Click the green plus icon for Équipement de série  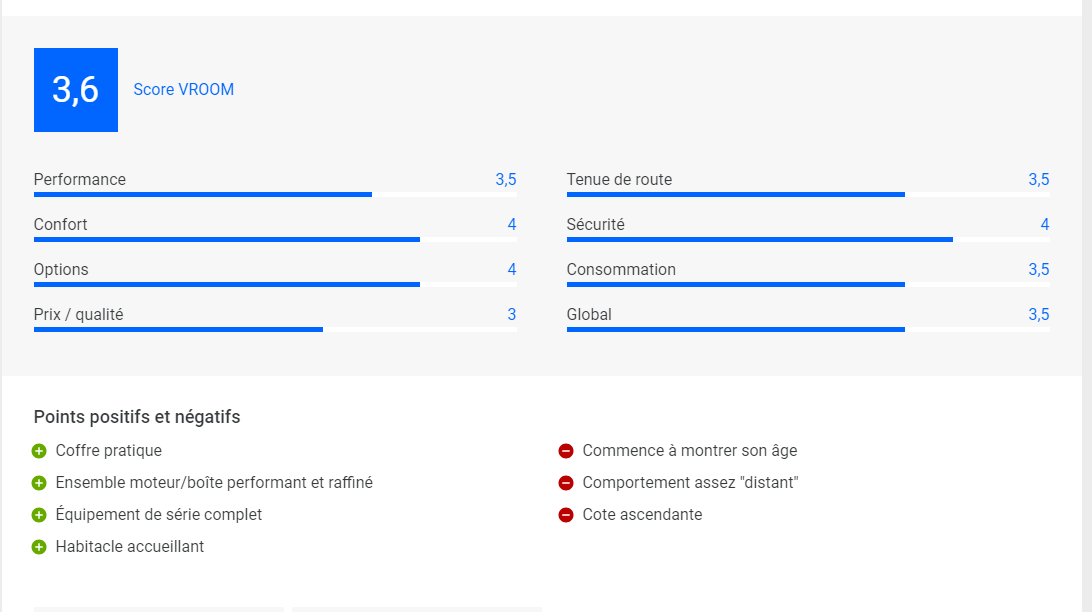pyautogui.click(x=39, y=515)
